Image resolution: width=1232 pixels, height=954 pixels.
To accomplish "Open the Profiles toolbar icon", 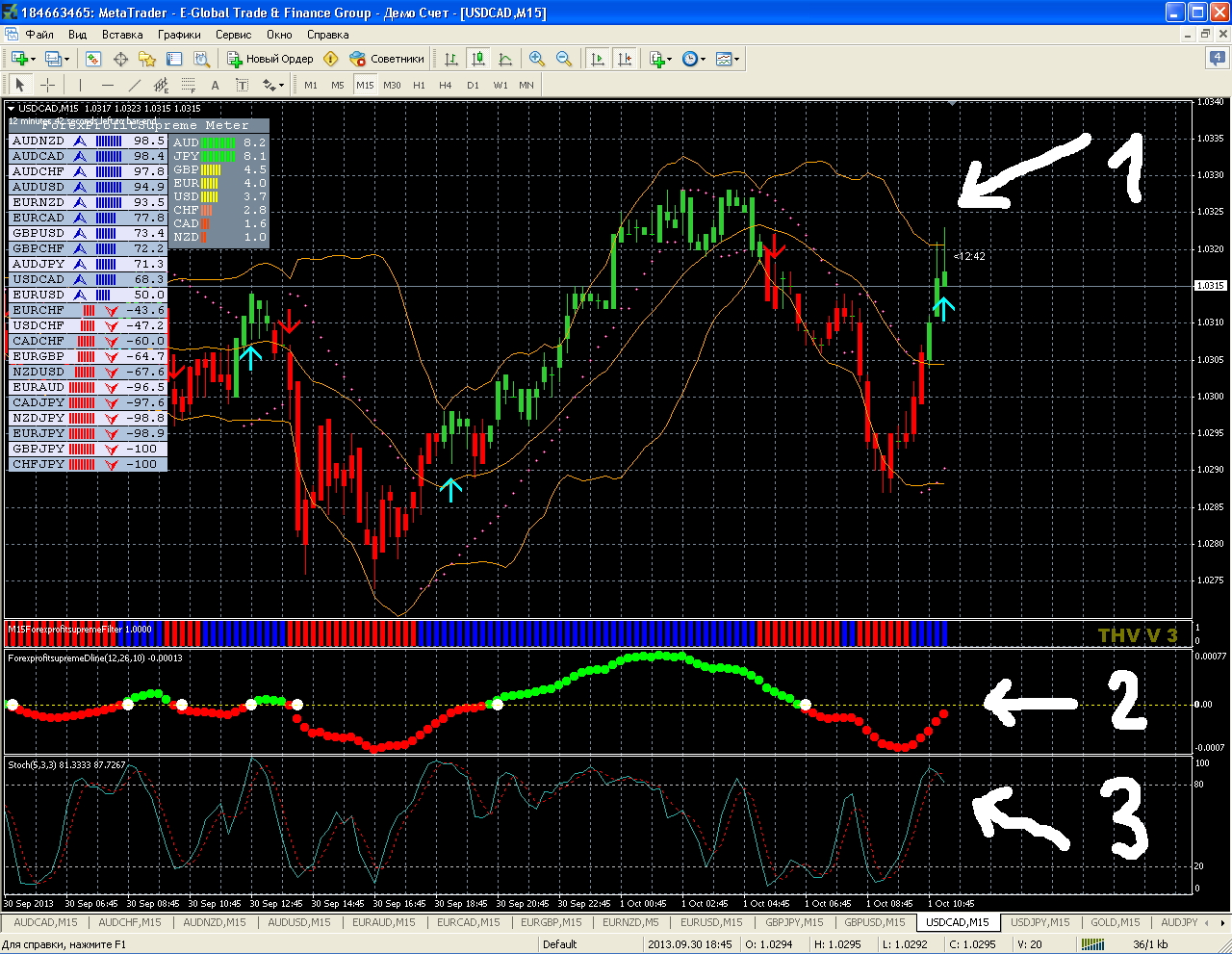I will tap(52, 59).
